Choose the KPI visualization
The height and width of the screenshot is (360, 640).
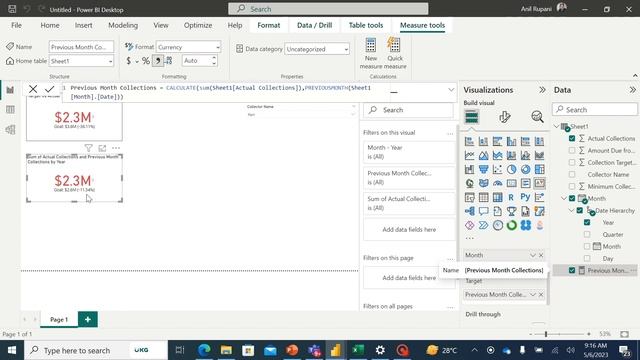[x=539, y=183]
